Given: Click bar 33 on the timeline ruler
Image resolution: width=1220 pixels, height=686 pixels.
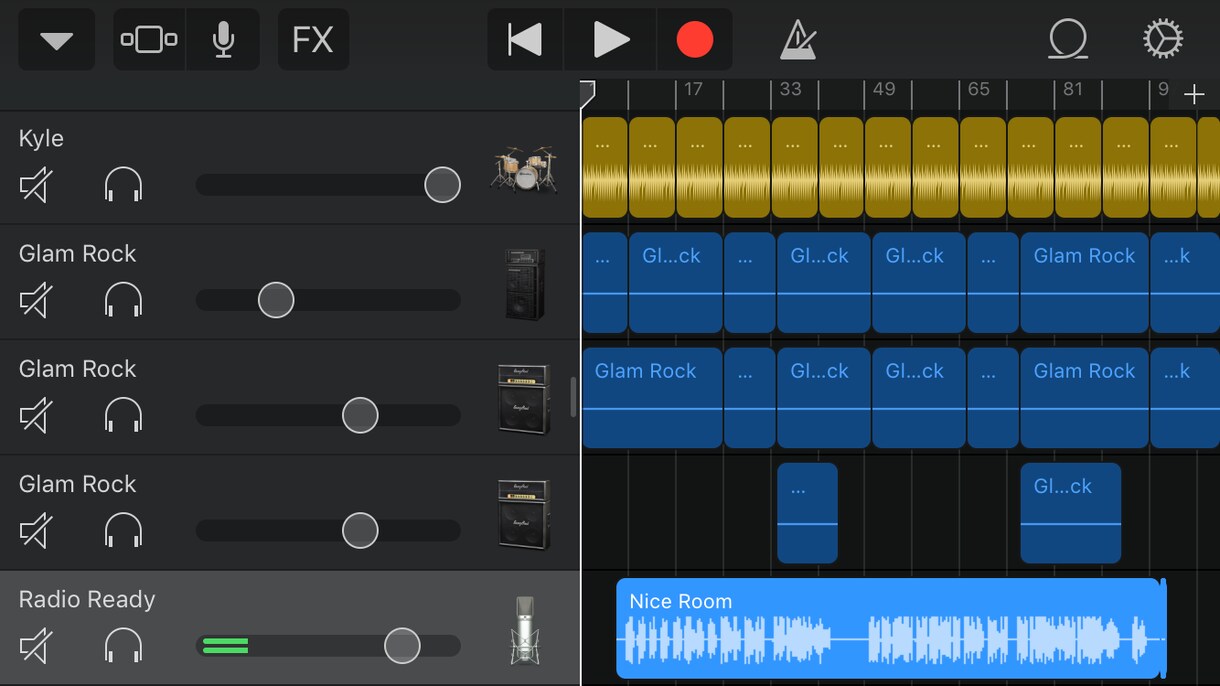Looking at the screenshot, I should tap(790, 90).
